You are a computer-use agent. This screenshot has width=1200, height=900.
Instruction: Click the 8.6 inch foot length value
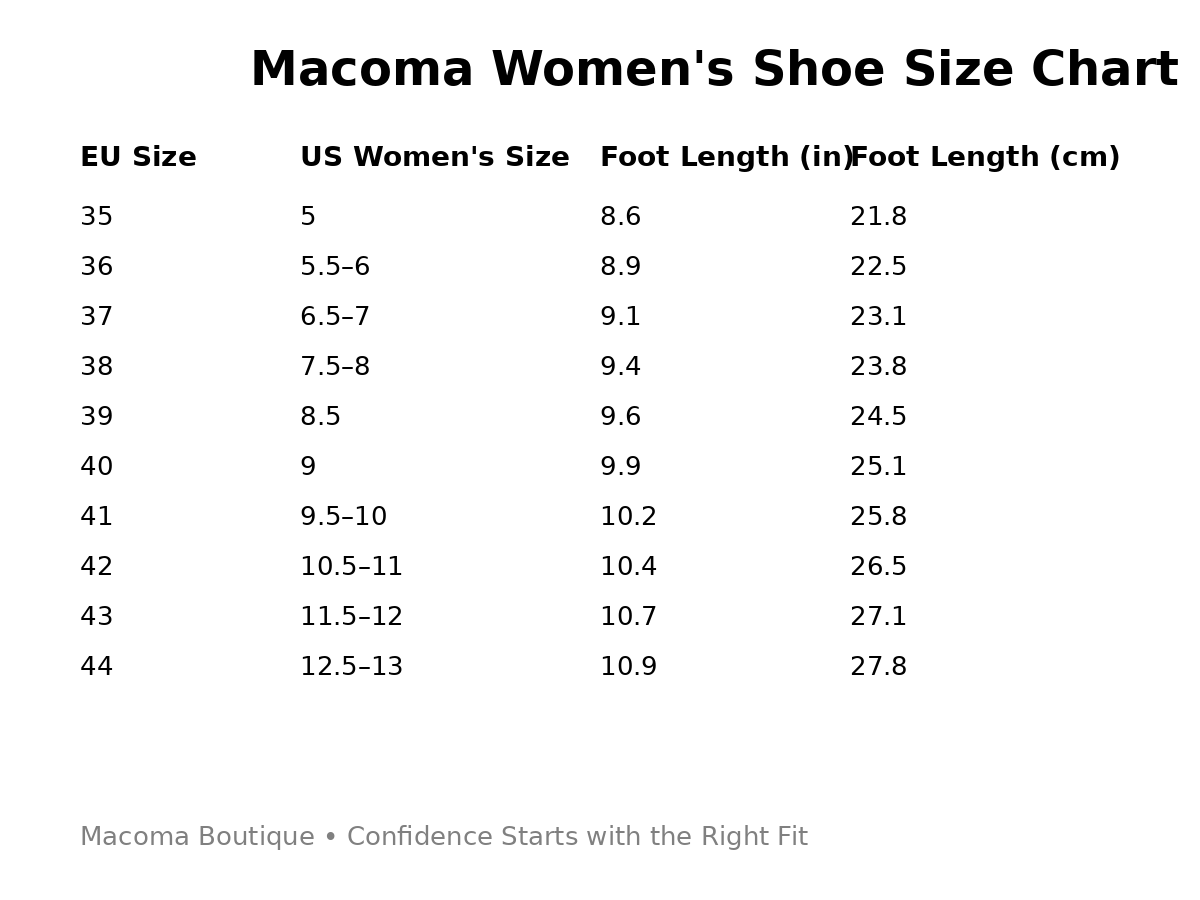(x=620, y=217)
